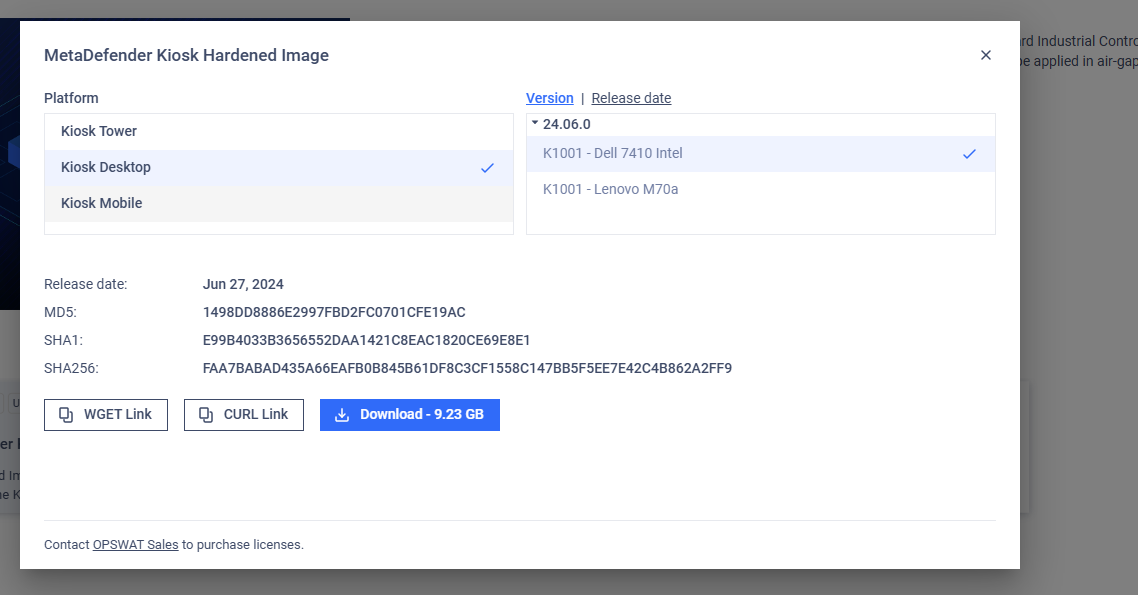Viewport: 1138px width, 595px height.
Task: Select the Kiosk Mobile platform
Action: [x=279, y=203]
